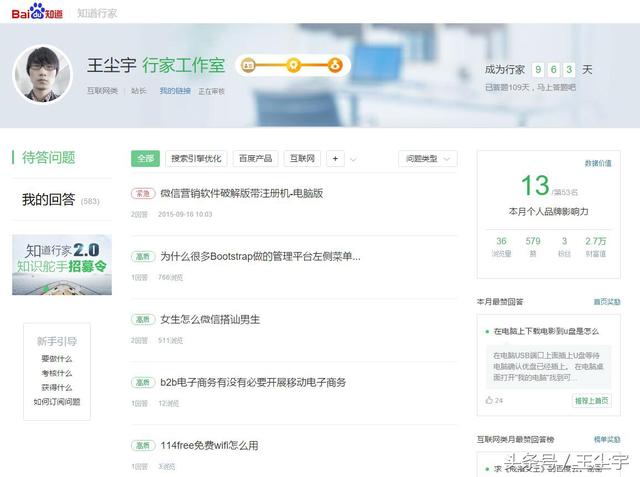The image size is (640, 477).
Task: Select the 互联网 category tab
Action: pyautogui.click(x=302, y=159)
